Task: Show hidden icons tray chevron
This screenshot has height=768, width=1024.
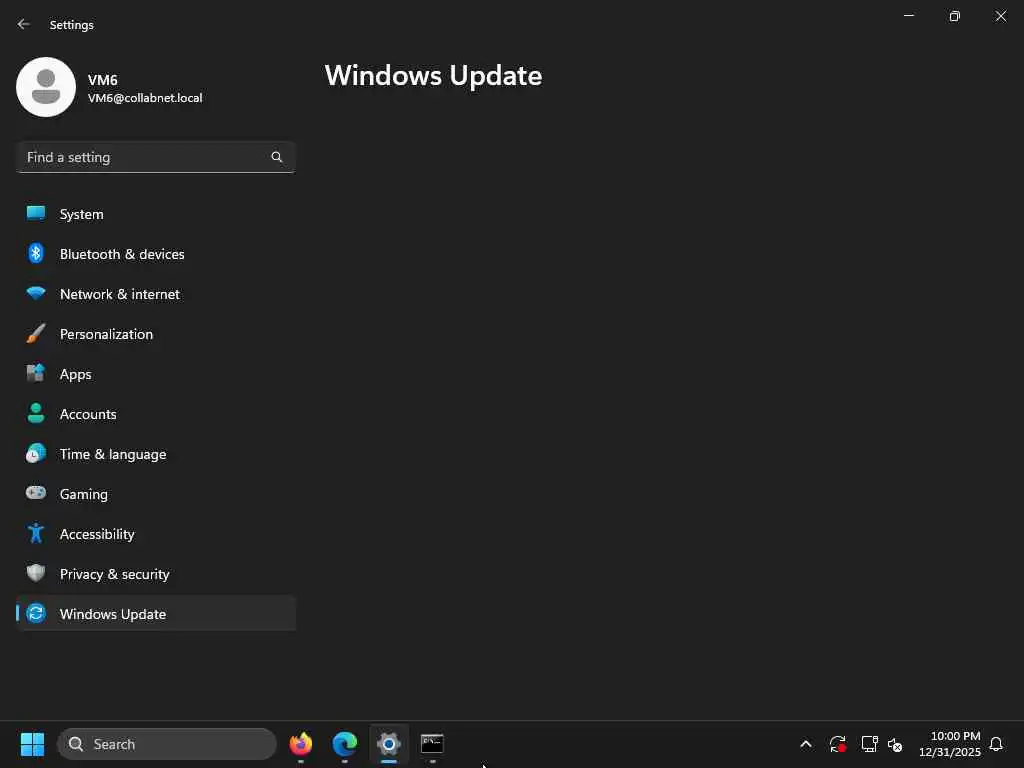Action: pyautogui.click(x=806, y=744)
